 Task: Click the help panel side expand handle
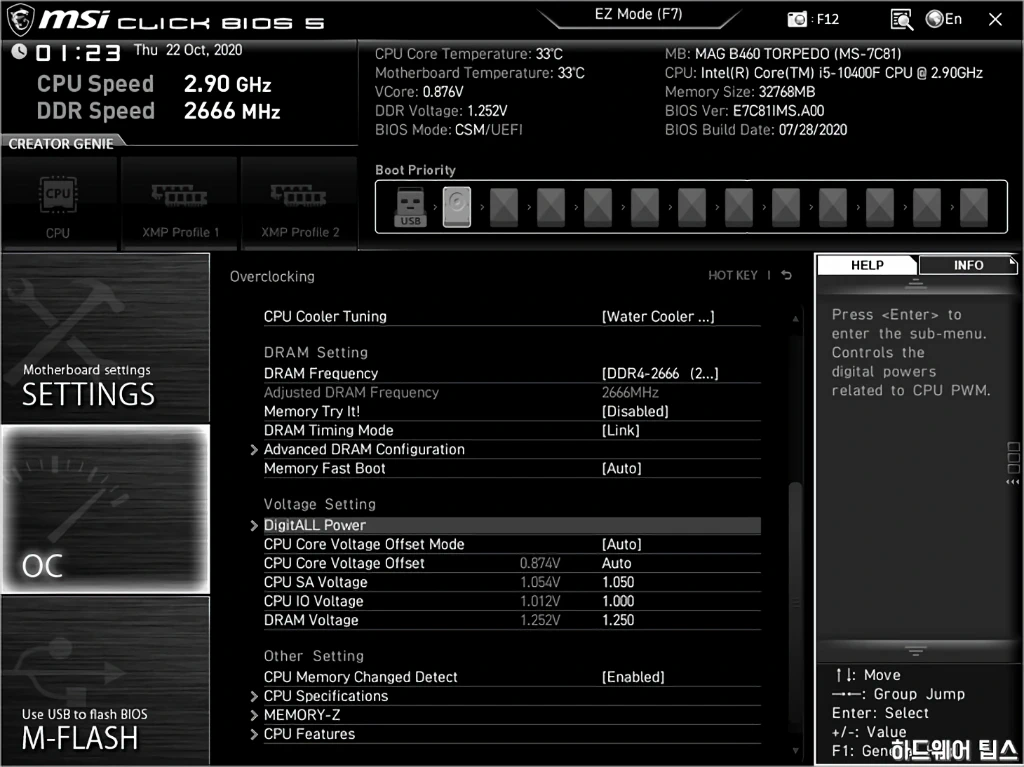tap(1014, 463)
